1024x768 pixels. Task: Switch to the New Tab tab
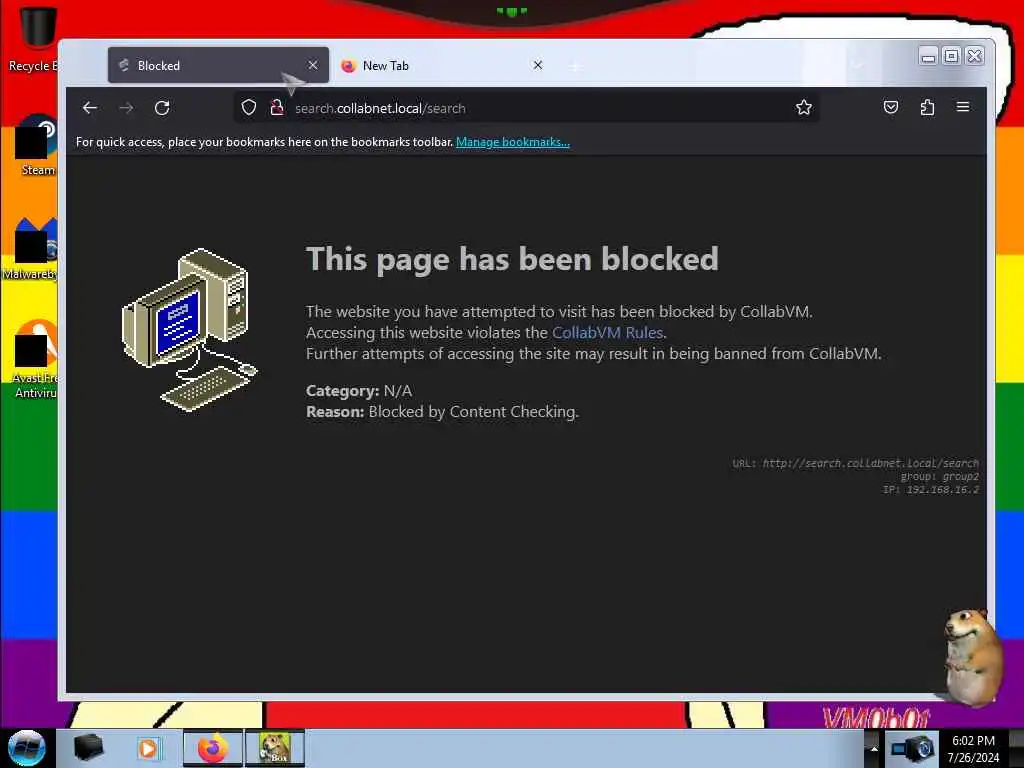[441, 65]
